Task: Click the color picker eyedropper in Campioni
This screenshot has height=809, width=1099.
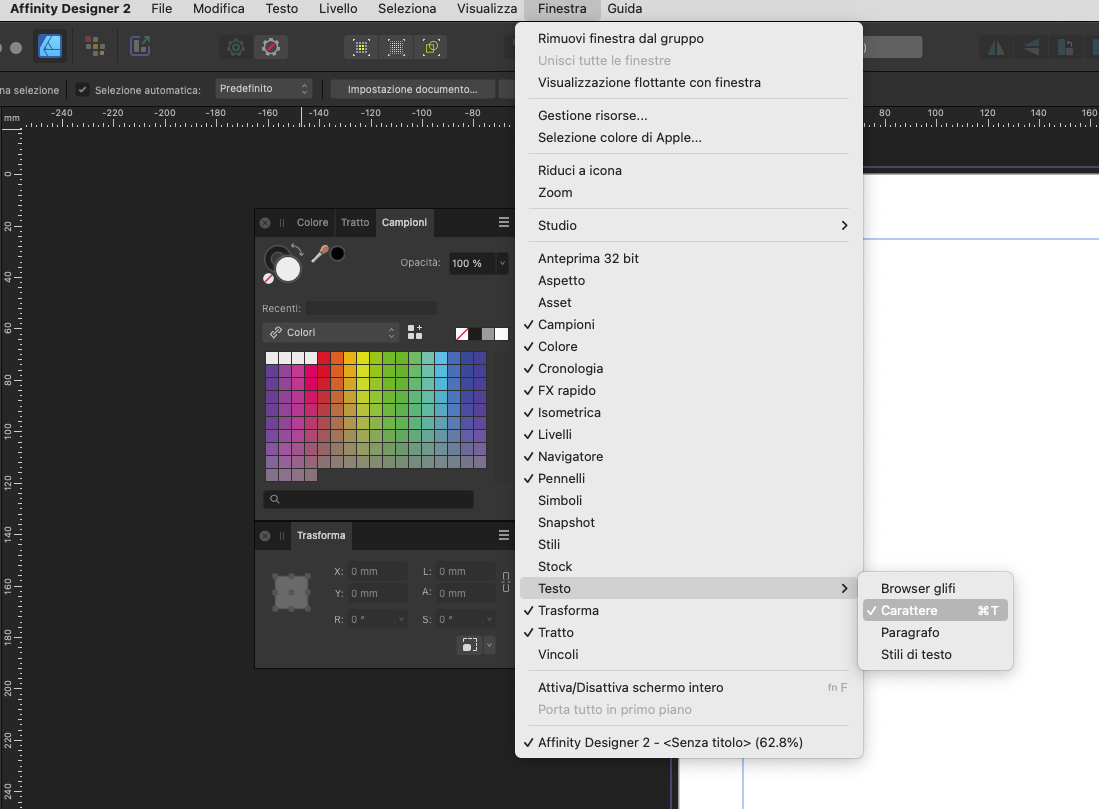Action: tap(320, 254)
